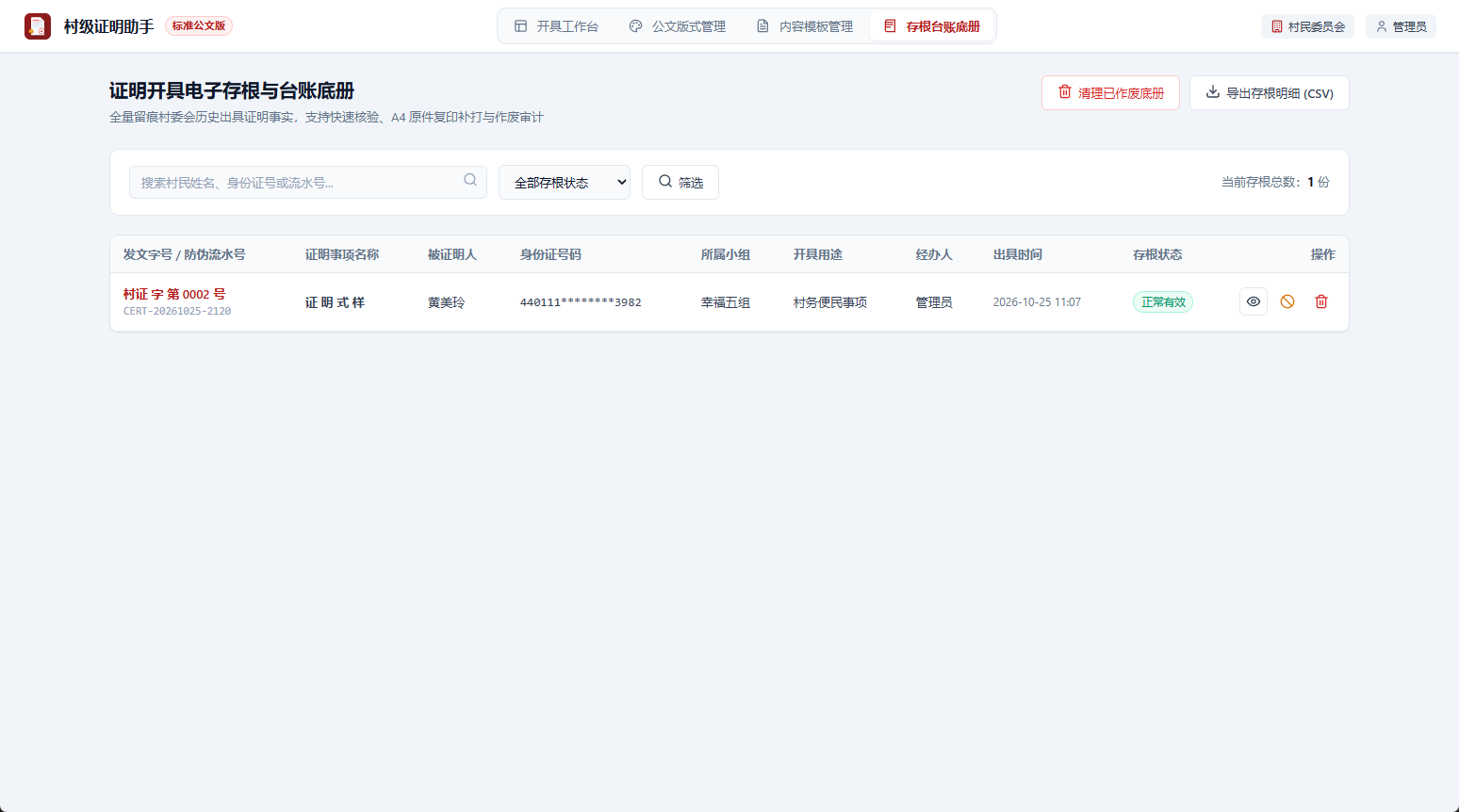This screenshot has height=812, width=1459.
Task: Click the 村证 字 第 0002 号 document number
Action: point(174,294)
